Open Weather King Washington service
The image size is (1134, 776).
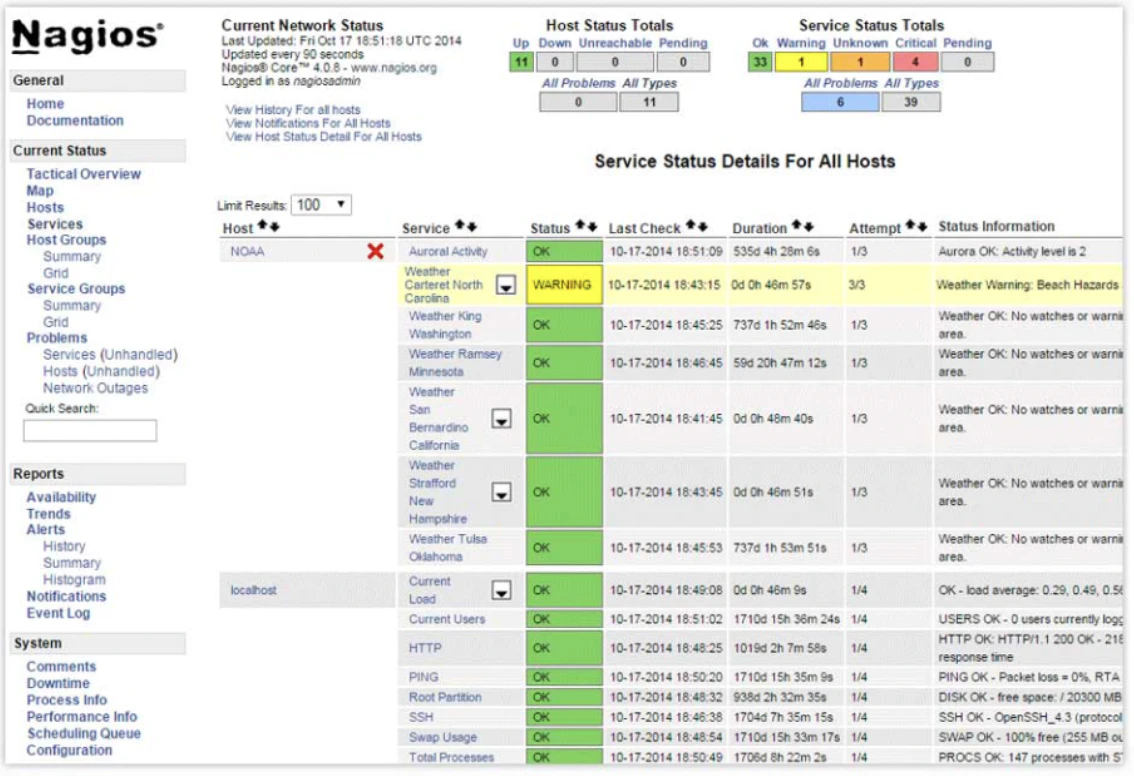click(445, 325)
